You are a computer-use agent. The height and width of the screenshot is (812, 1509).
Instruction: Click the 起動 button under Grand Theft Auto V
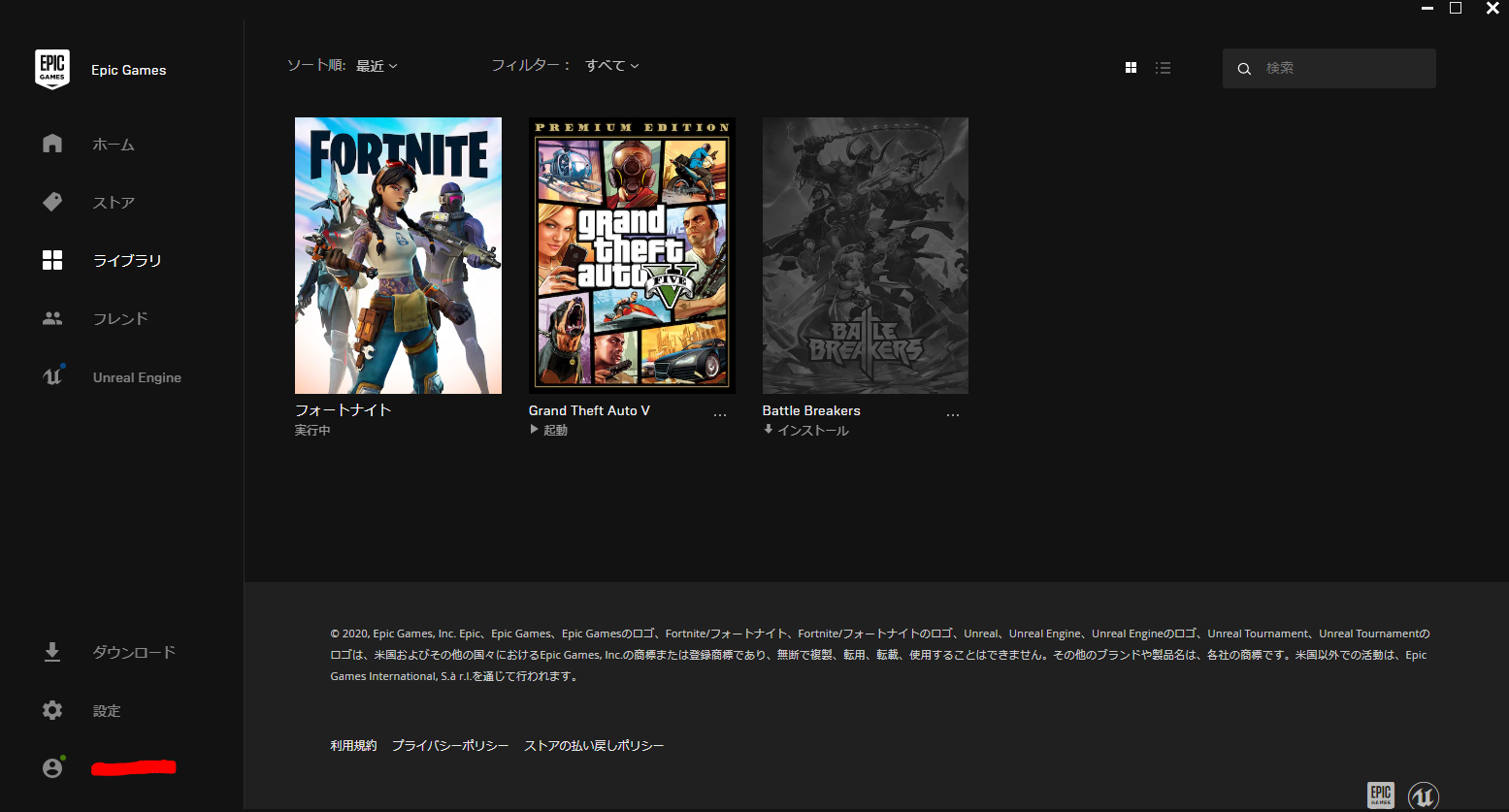pyautogui.click(x=548, y=430)
